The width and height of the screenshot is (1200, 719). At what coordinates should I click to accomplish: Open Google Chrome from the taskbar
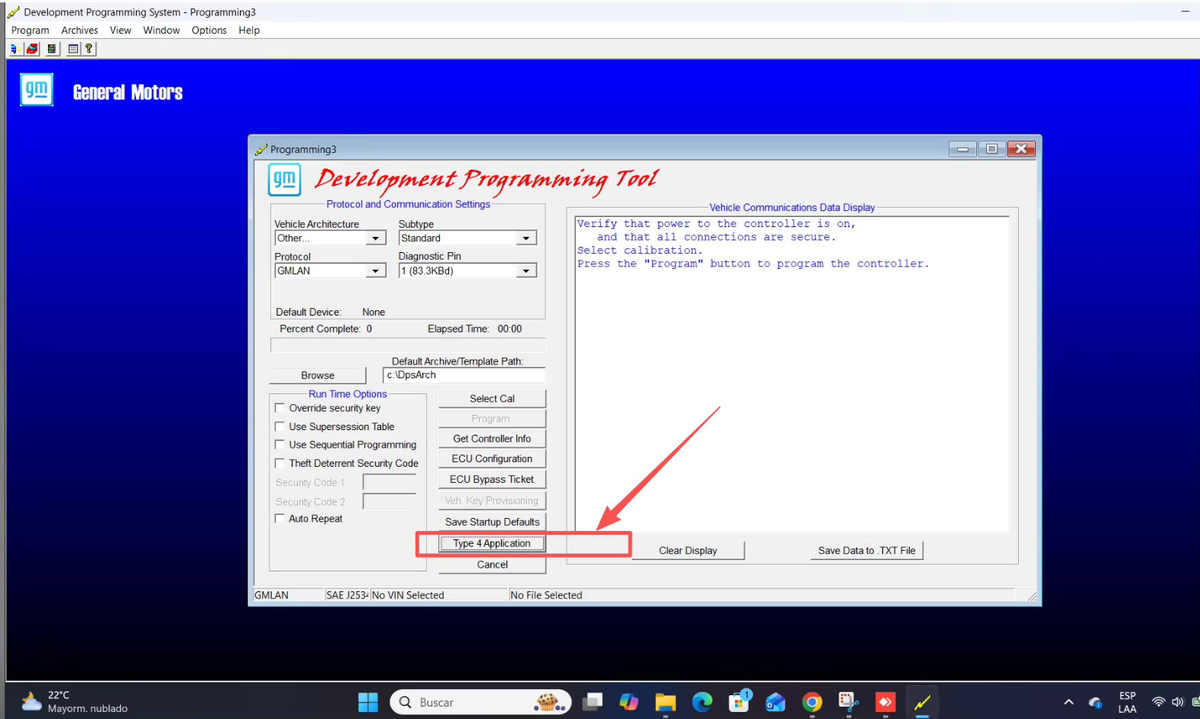click(812, 702)
